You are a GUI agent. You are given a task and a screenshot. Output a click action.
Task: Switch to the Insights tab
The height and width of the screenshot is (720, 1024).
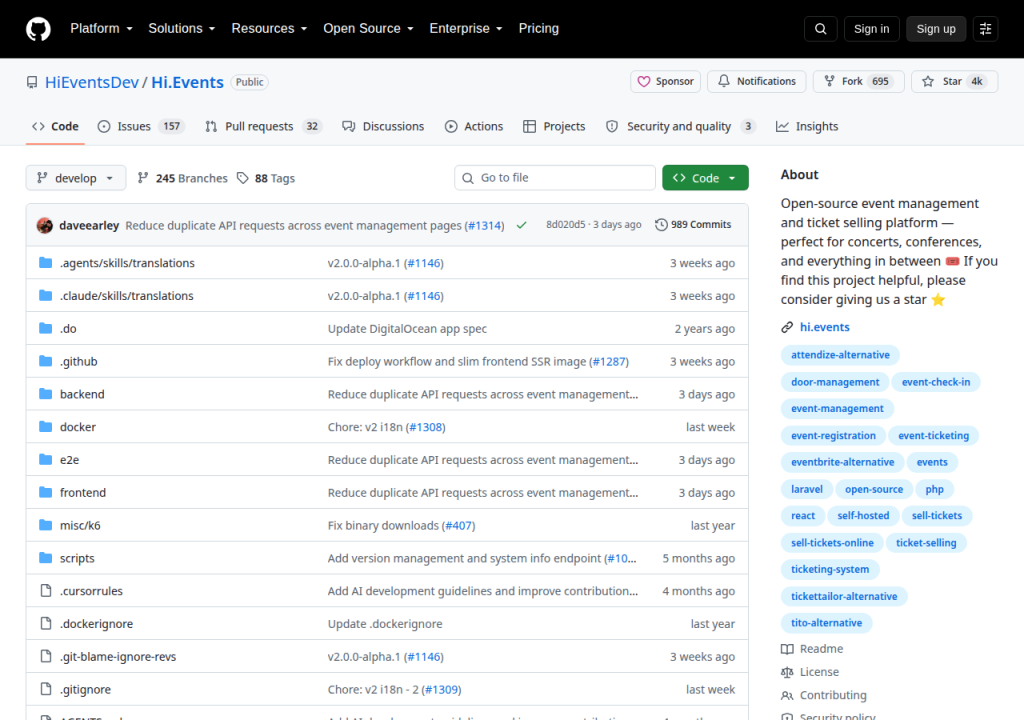pyautogui.click(x=807, y=126)
